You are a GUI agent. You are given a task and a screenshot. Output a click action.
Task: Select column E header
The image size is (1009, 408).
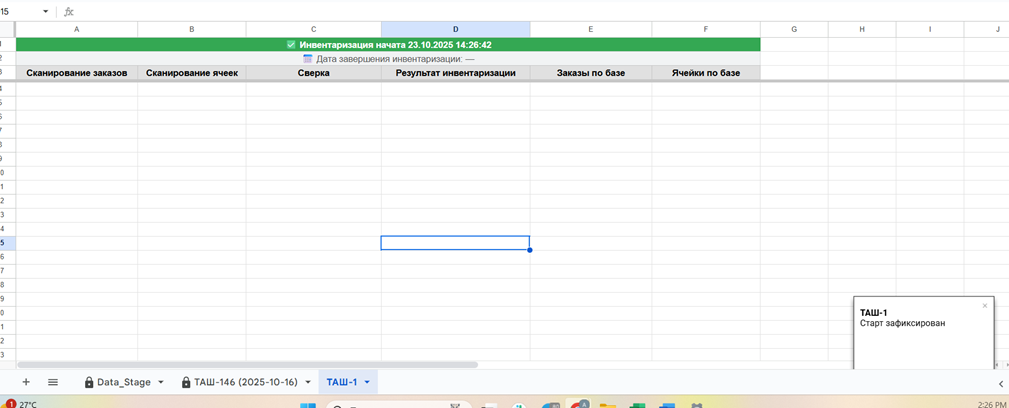(x=591, y=29)
